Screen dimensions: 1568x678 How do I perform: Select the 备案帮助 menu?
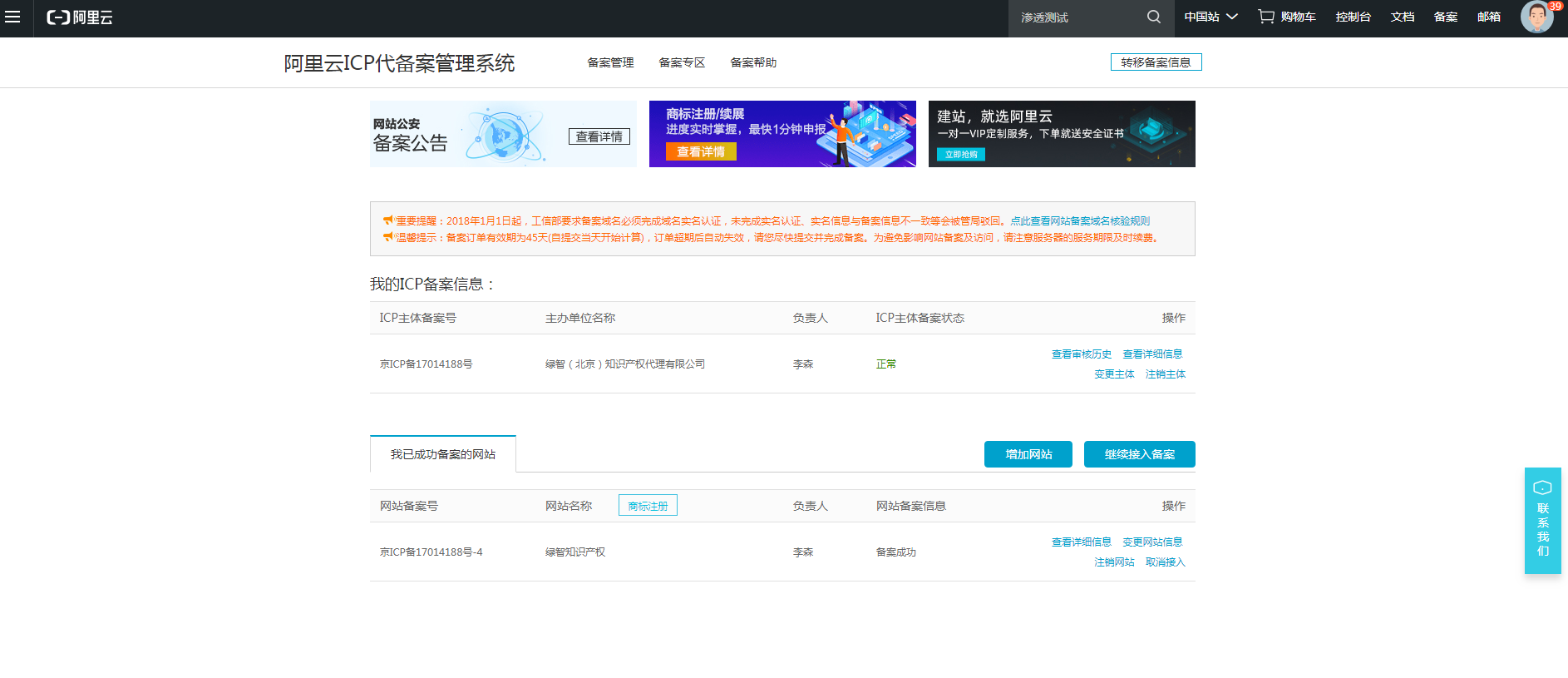(753, 62)
